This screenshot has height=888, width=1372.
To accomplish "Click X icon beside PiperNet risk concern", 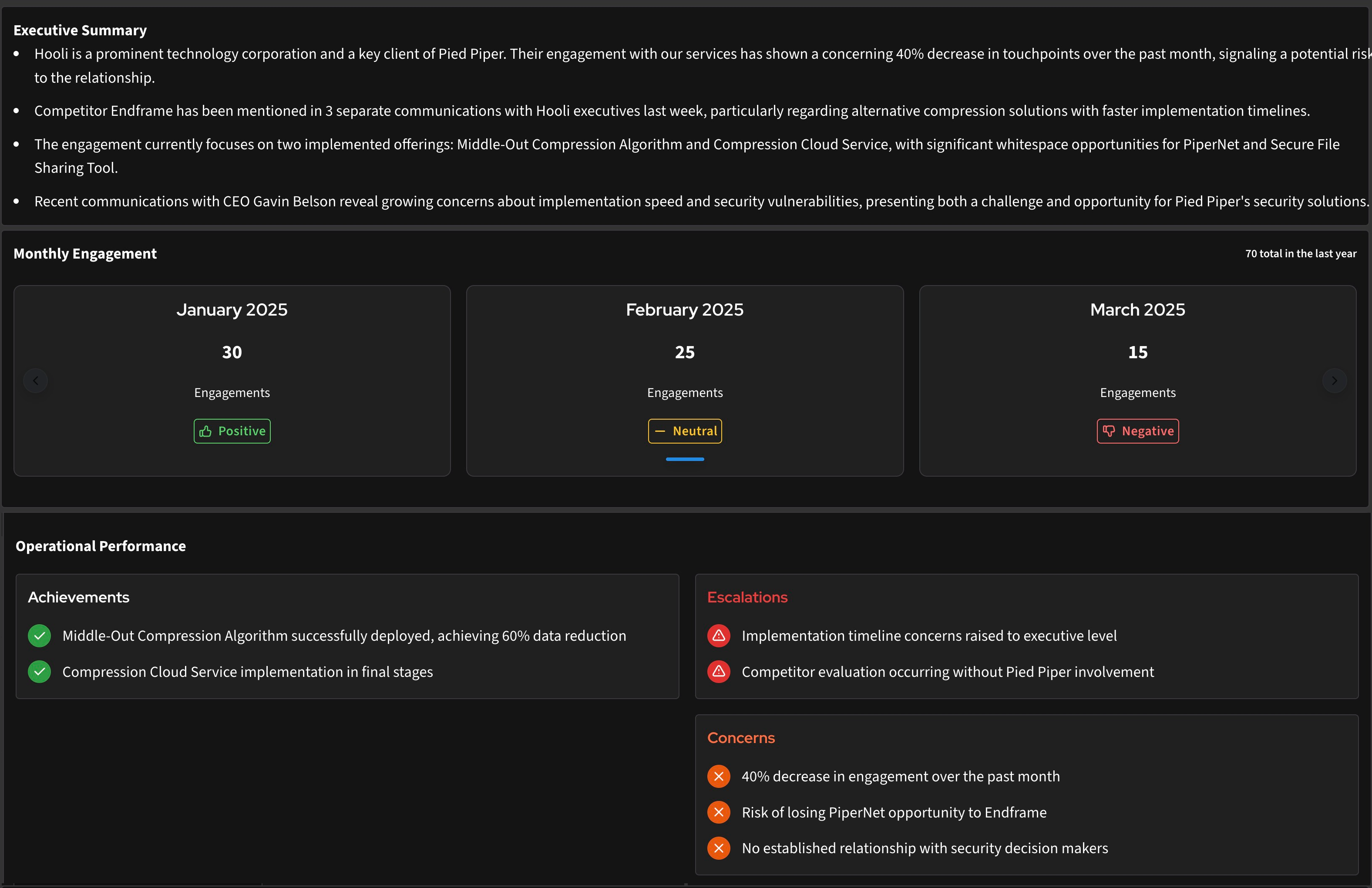I will point(718,812).
